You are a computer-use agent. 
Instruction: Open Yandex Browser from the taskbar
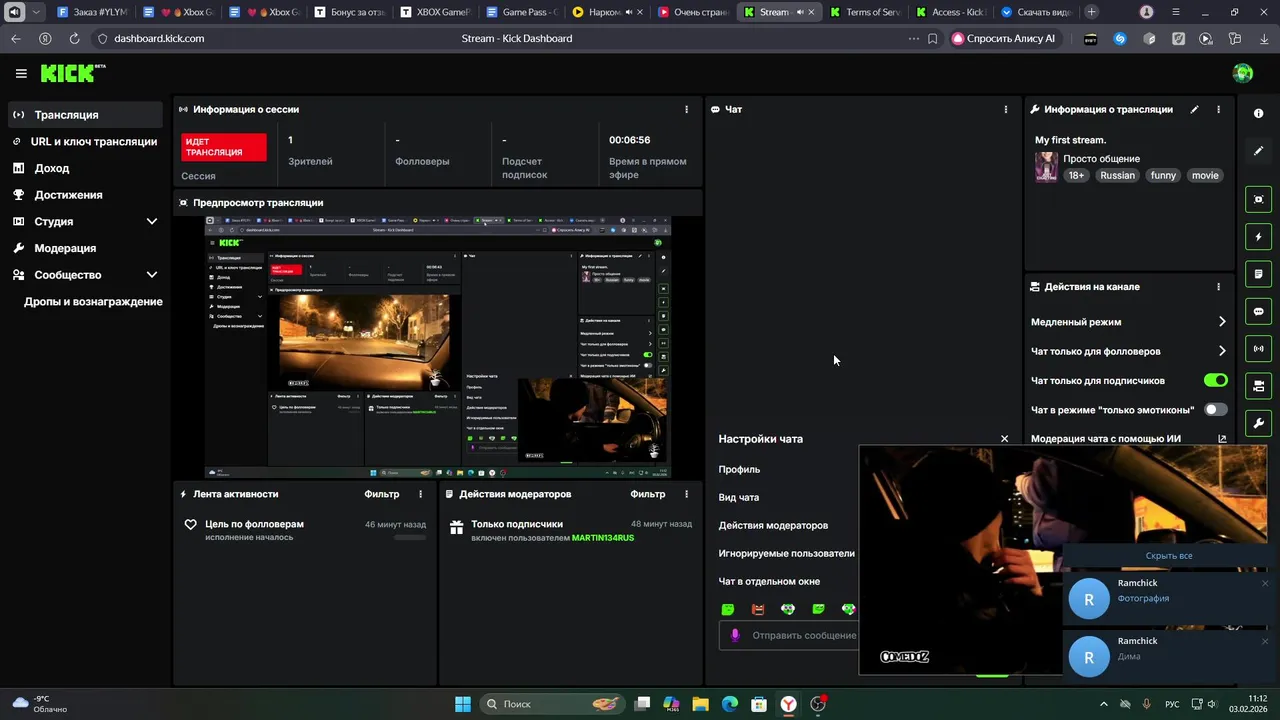coord(789,704)
